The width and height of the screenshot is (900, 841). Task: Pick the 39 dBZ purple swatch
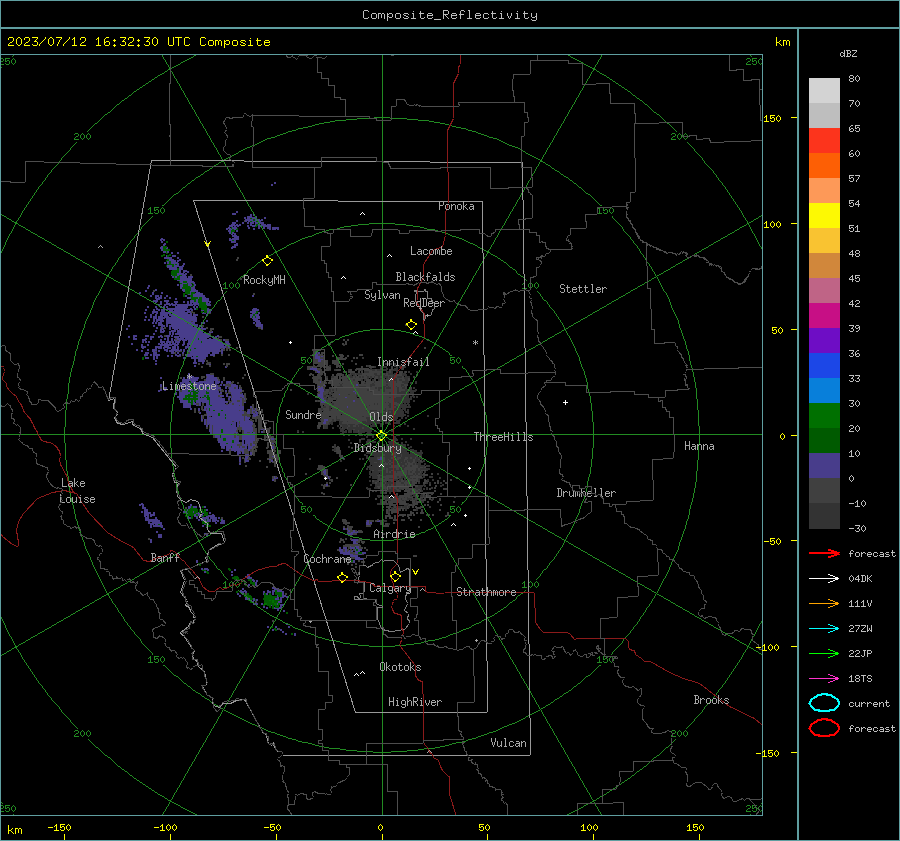click(824, 340)
